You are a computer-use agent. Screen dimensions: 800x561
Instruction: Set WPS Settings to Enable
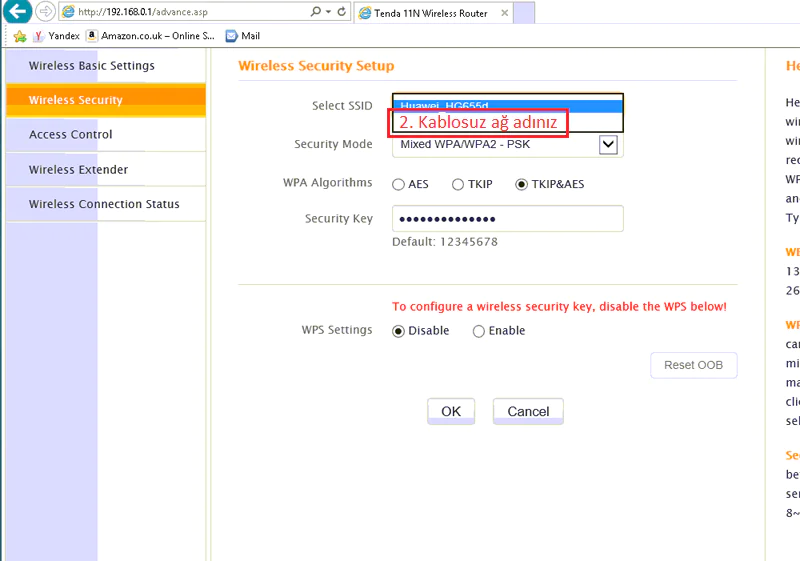click(x=479, y=332)
